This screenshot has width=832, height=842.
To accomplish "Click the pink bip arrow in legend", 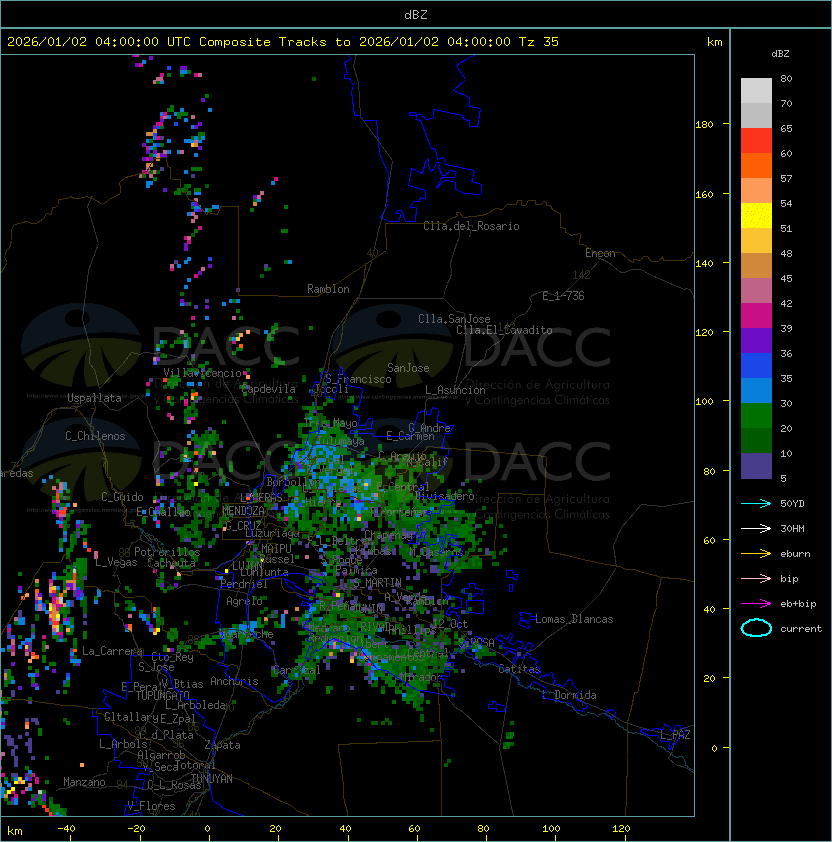I will coord(756,579).
